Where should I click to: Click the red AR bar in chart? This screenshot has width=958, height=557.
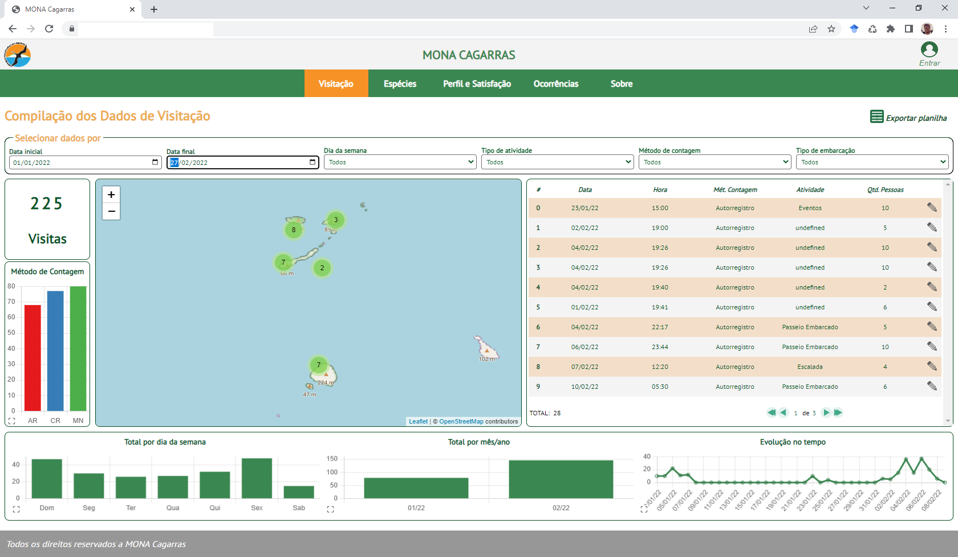pyautogui.click(x=32, y=357)
